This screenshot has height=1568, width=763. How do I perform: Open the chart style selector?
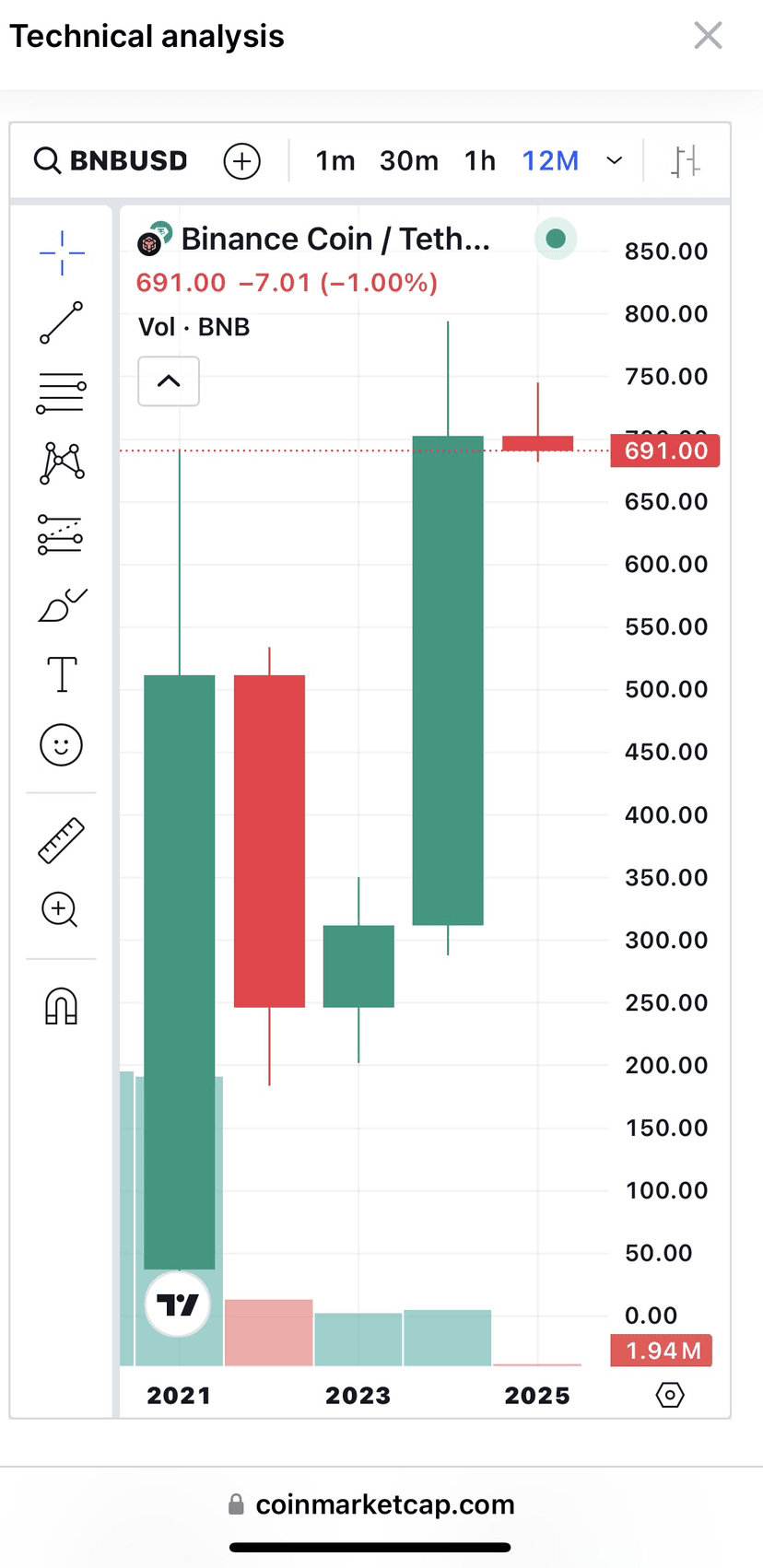[685, 161]
